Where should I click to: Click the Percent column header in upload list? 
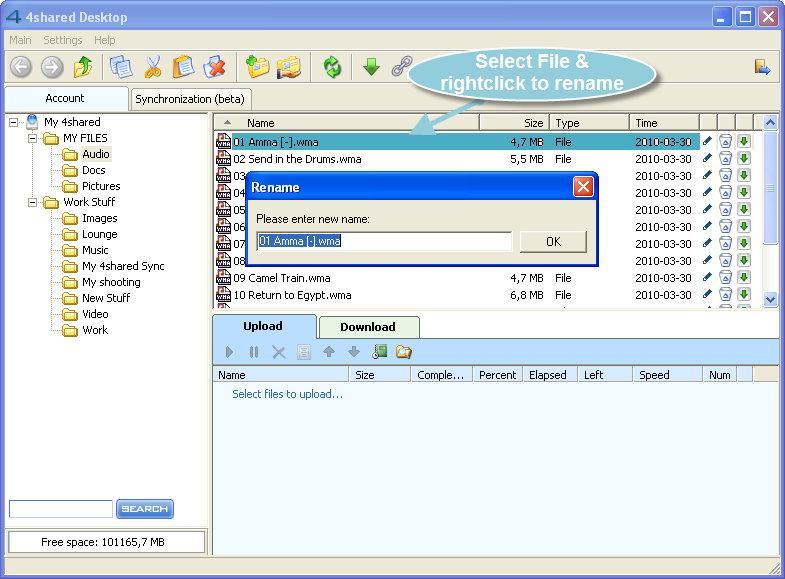[498, 375]
